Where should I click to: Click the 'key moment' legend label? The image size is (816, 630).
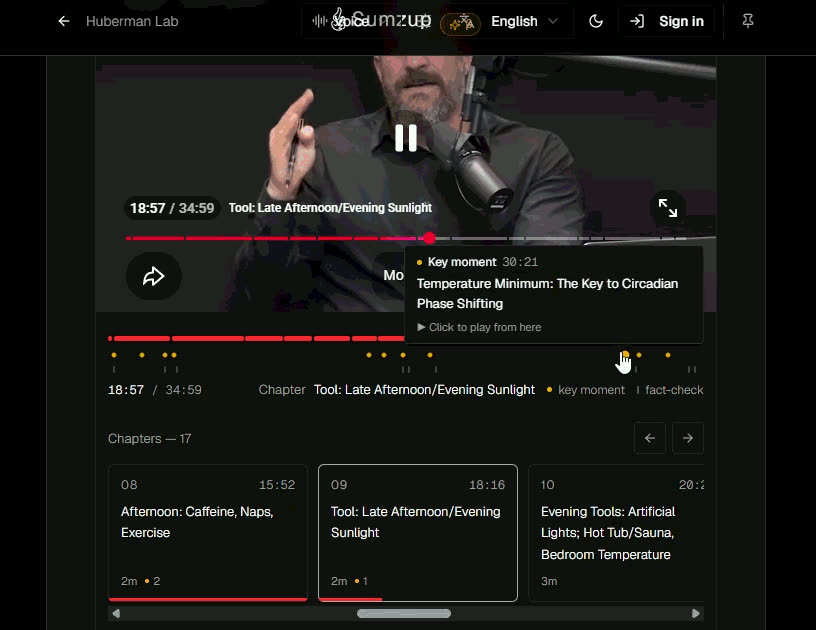591,390
